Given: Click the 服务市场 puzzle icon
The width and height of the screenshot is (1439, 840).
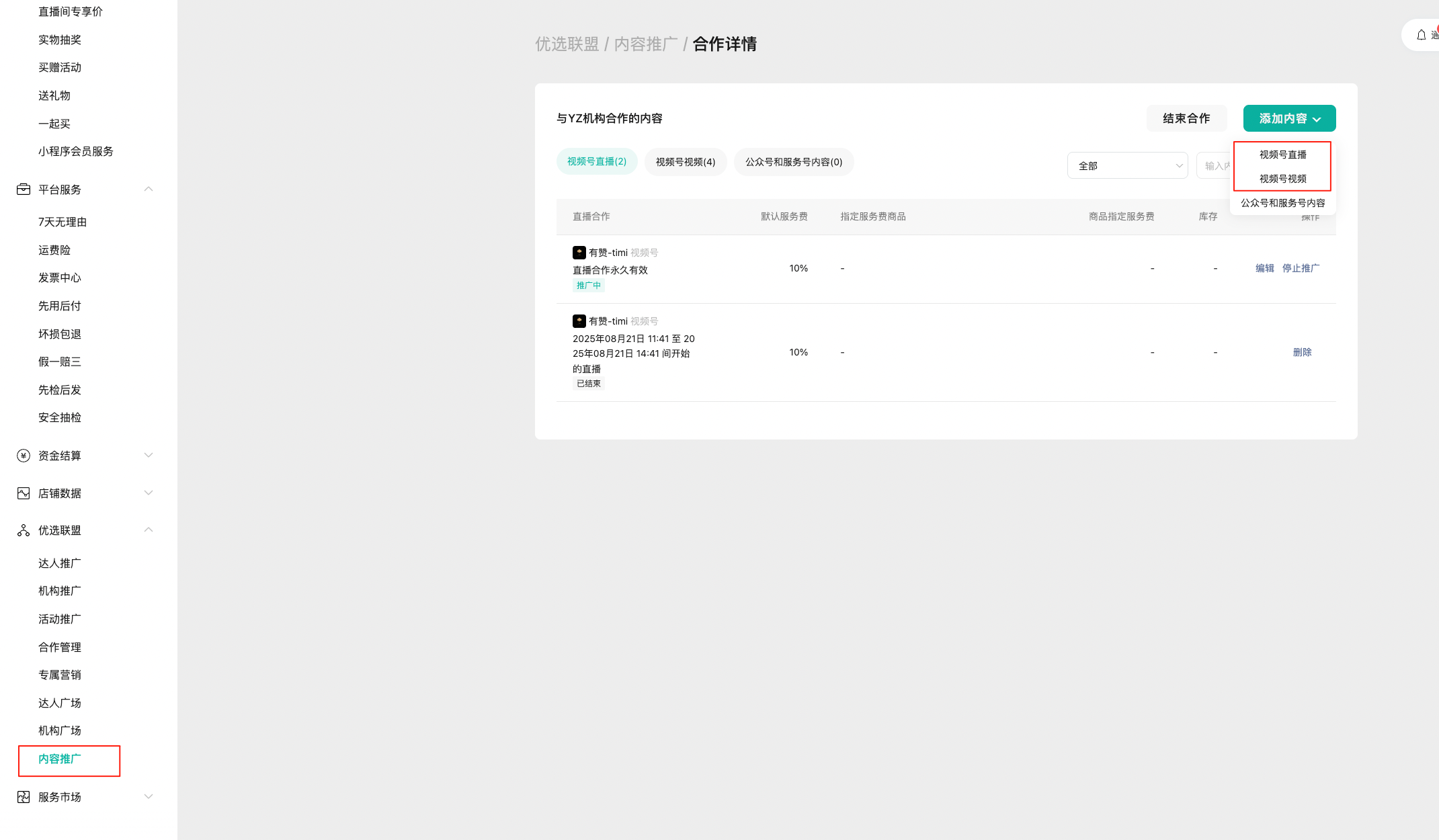Looking at the screenshot, I should pos(24,797).
